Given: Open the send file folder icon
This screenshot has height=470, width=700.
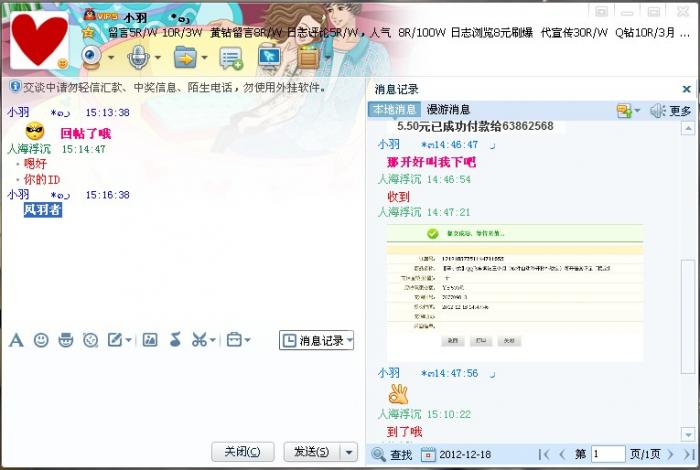Looking at the screenshot, I should pyautogui.click(x=185, y=58).
